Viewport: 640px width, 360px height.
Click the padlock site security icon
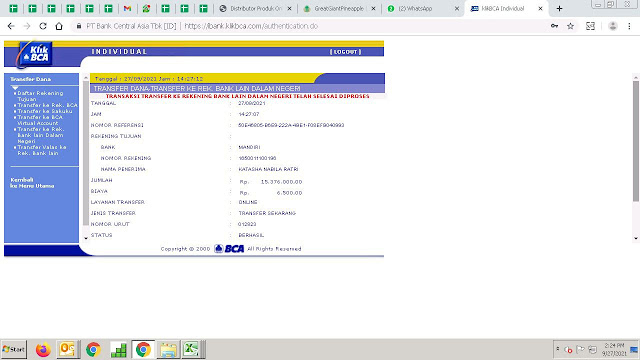(x=79, y=26)
